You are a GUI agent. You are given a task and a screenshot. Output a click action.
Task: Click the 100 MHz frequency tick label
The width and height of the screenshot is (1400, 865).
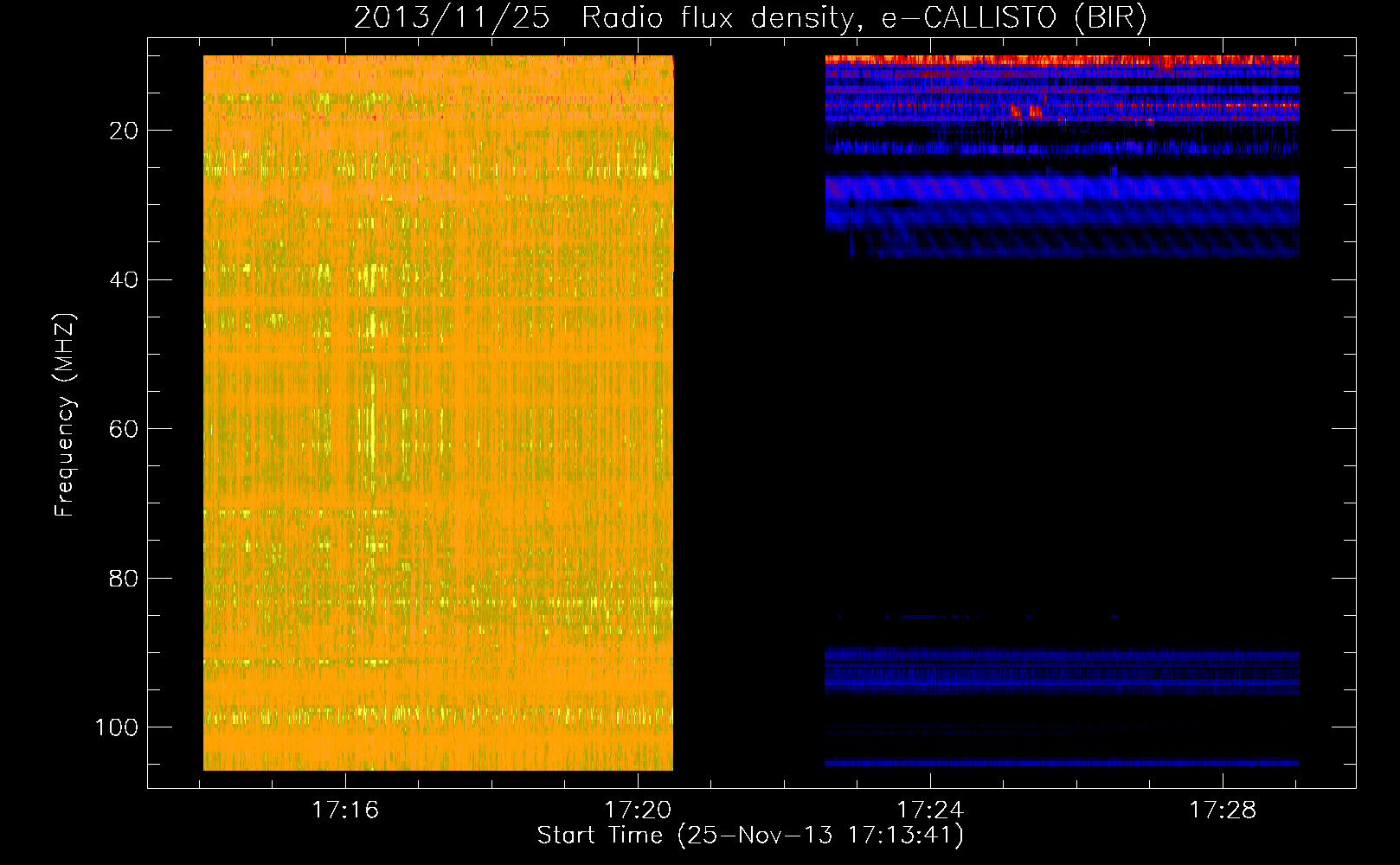[x=117, y=727]
